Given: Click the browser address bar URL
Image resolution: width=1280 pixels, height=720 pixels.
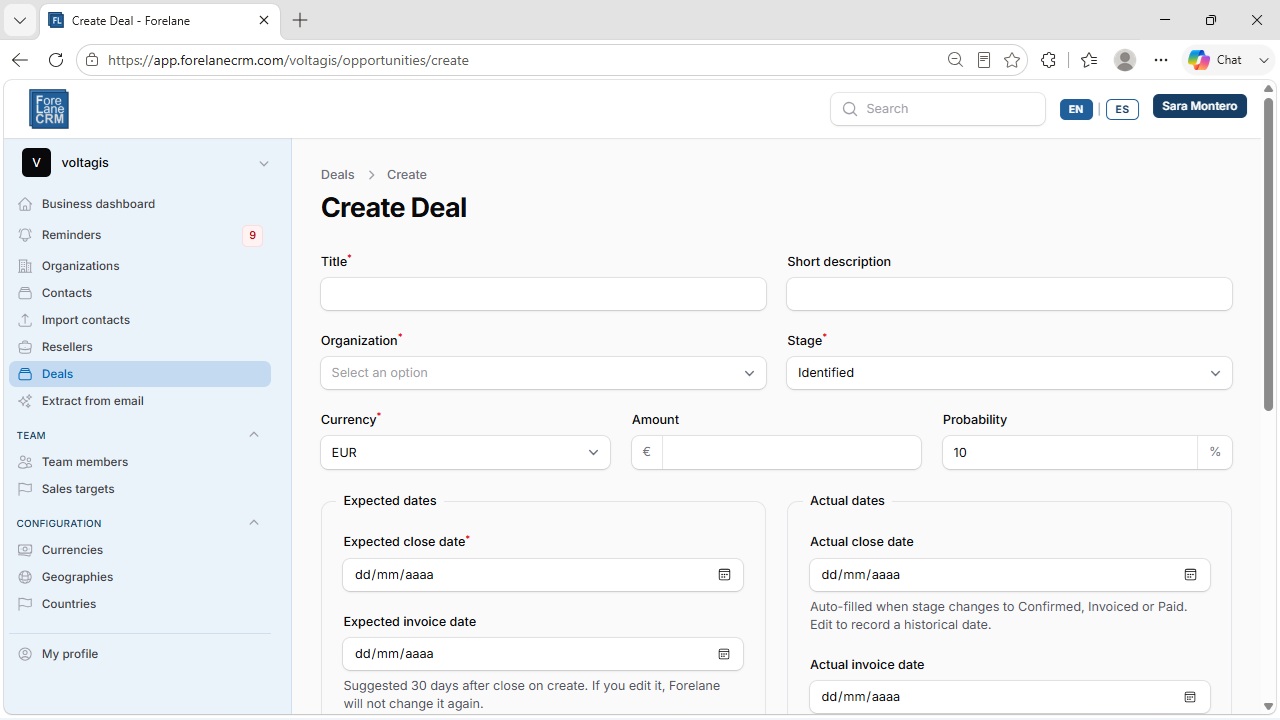Looking at the screenshot, I should tap(288, 60).
